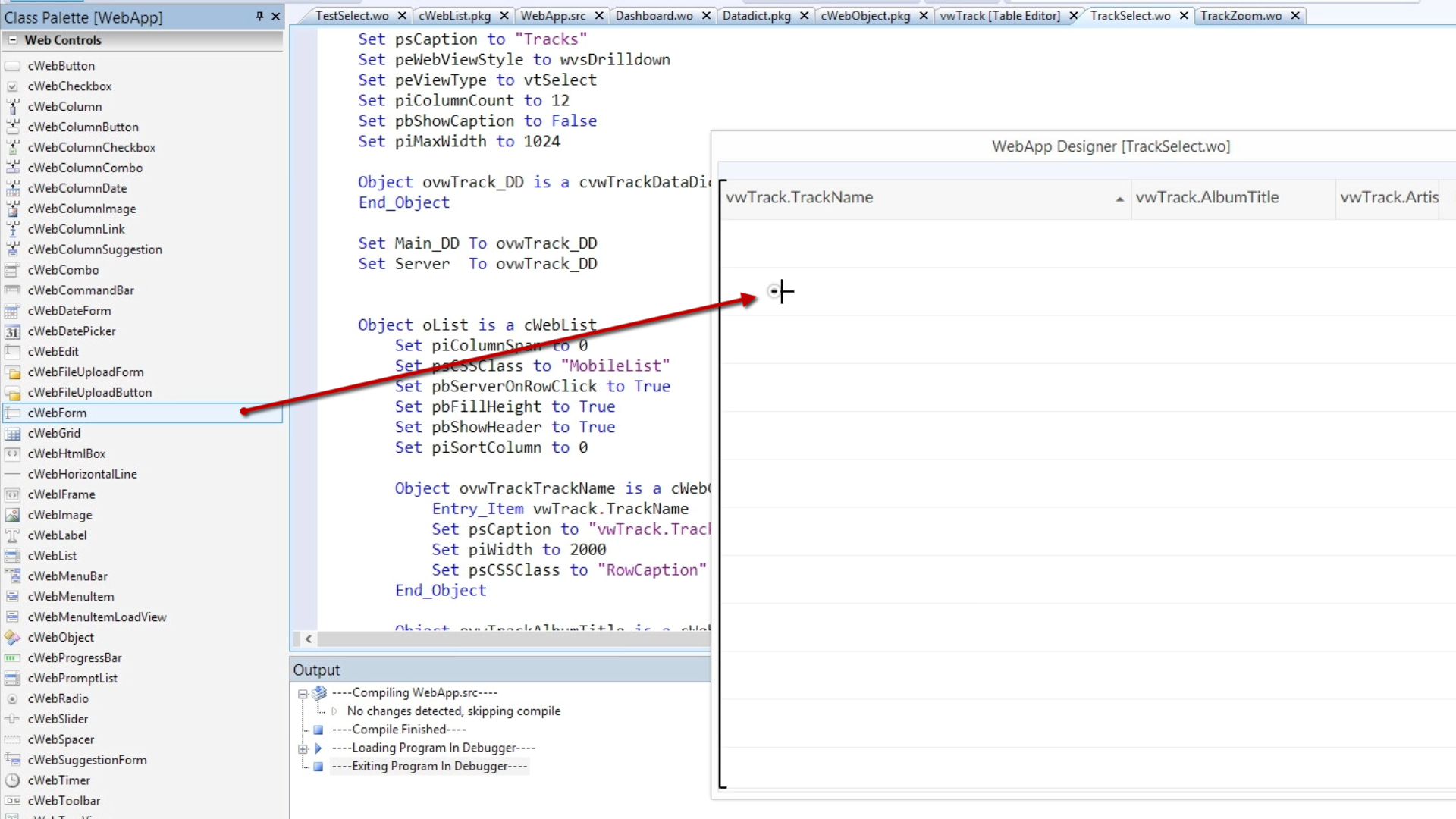Expand Loading Program In Debugger node
This screenshot has width=1456, height=819.
click(x=303, y=748)
